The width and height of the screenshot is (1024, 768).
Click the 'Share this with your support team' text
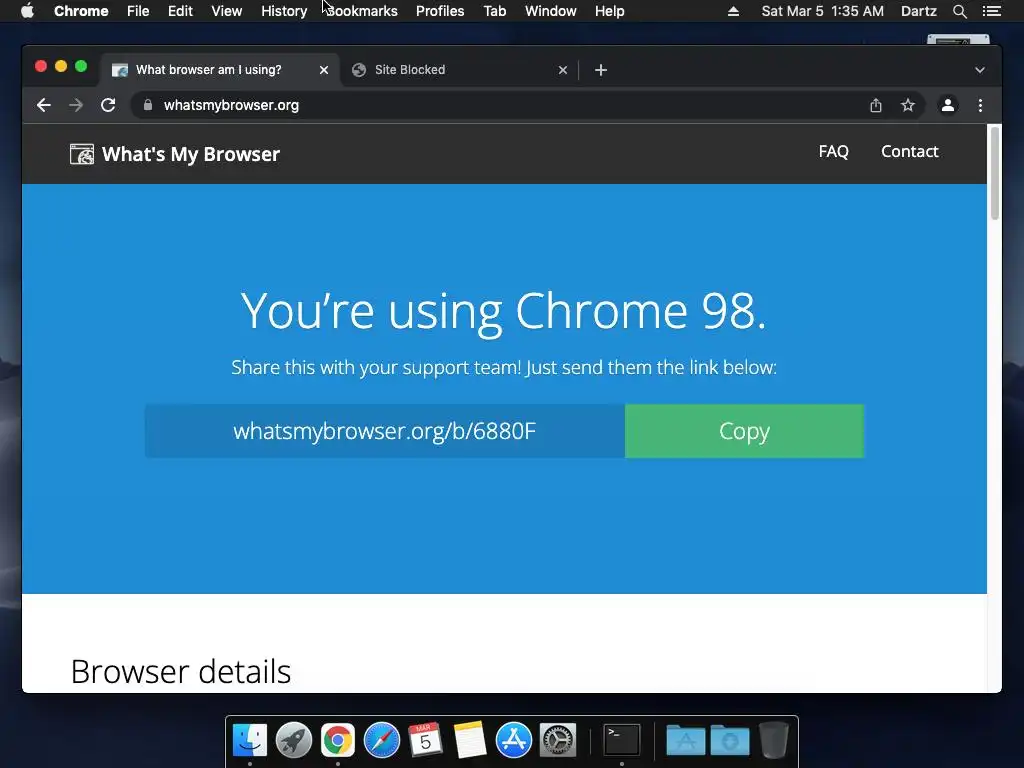[x=504, y=367]
